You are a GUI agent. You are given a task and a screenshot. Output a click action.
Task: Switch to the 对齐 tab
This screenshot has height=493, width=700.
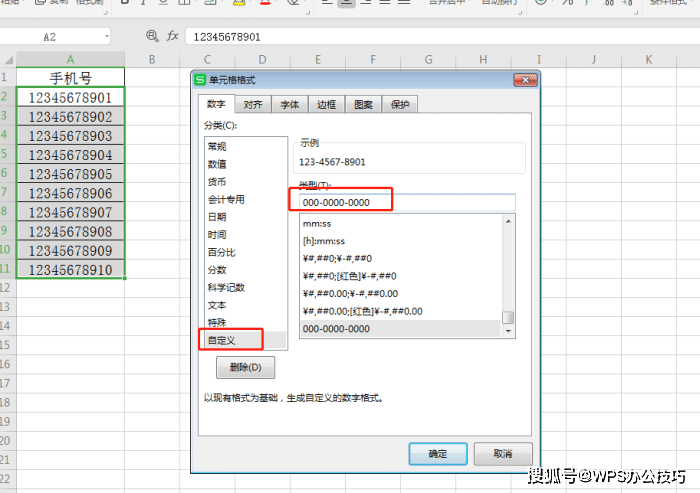253,104
